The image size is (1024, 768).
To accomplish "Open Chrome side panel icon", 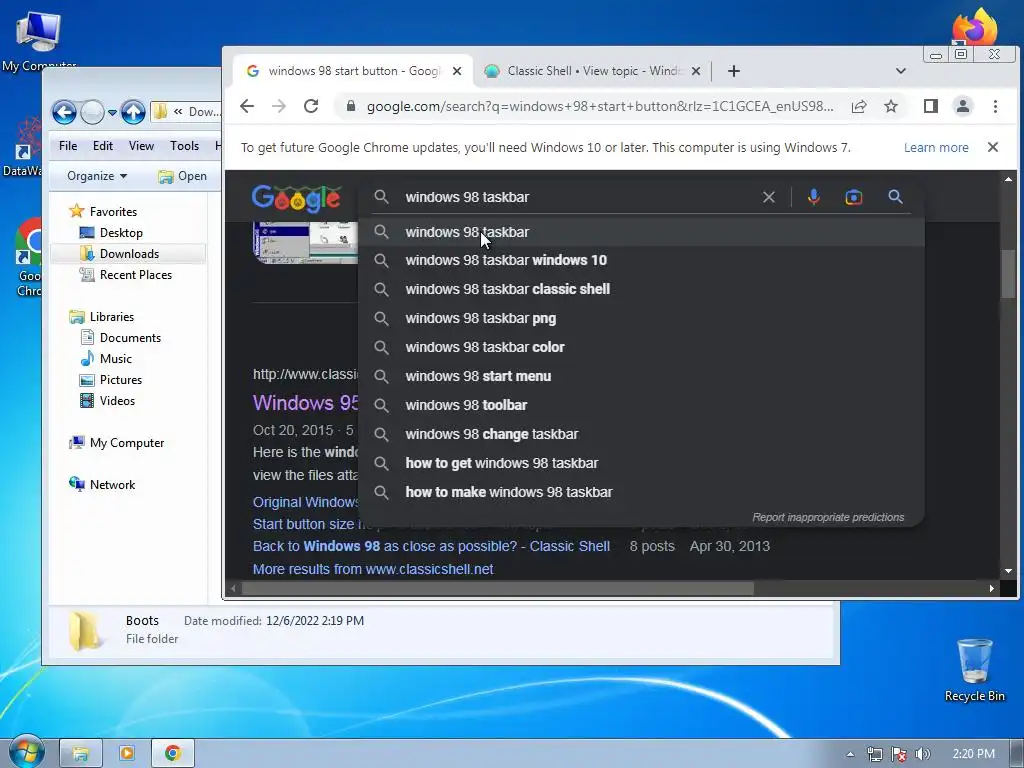I will (931, 106).
